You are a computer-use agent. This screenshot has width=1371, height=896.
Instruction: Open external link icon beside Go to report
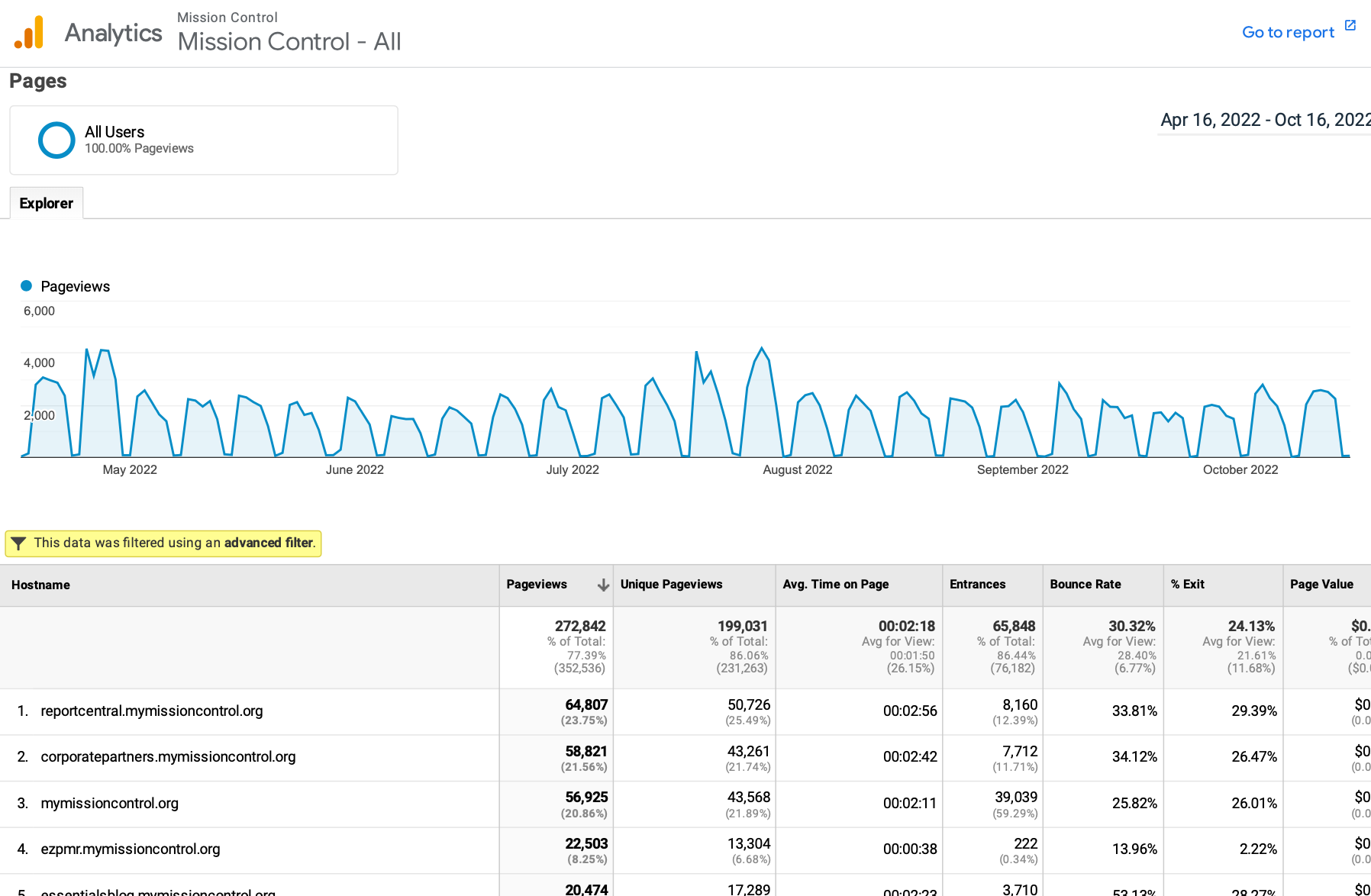1350,25
